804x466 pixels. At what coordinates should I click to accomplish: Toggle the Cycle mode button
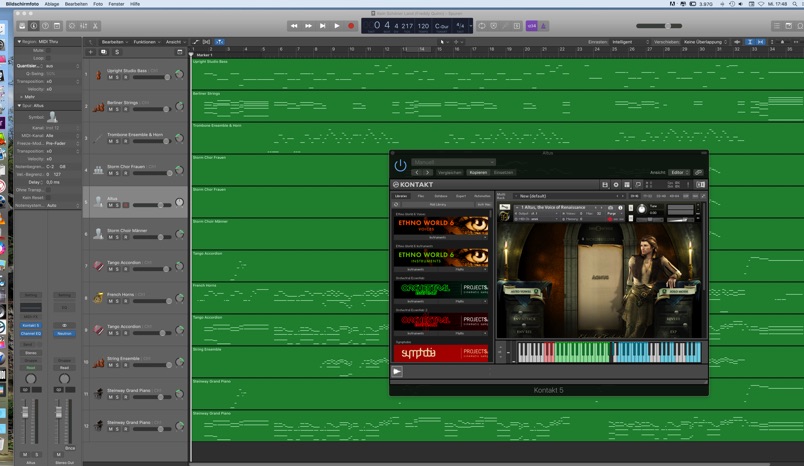(x=481, y=26)
